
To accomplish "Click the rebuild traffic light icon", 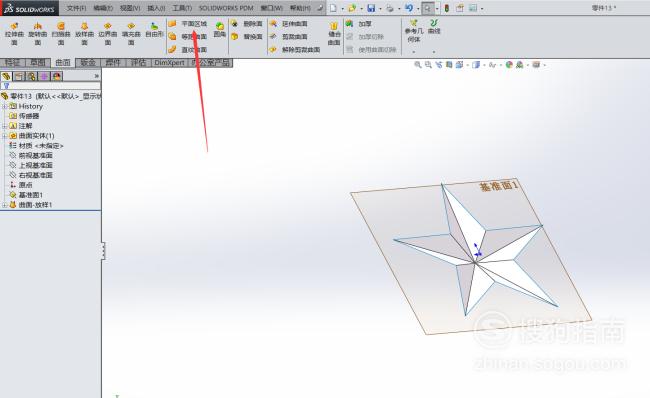I will pos(447,8).
